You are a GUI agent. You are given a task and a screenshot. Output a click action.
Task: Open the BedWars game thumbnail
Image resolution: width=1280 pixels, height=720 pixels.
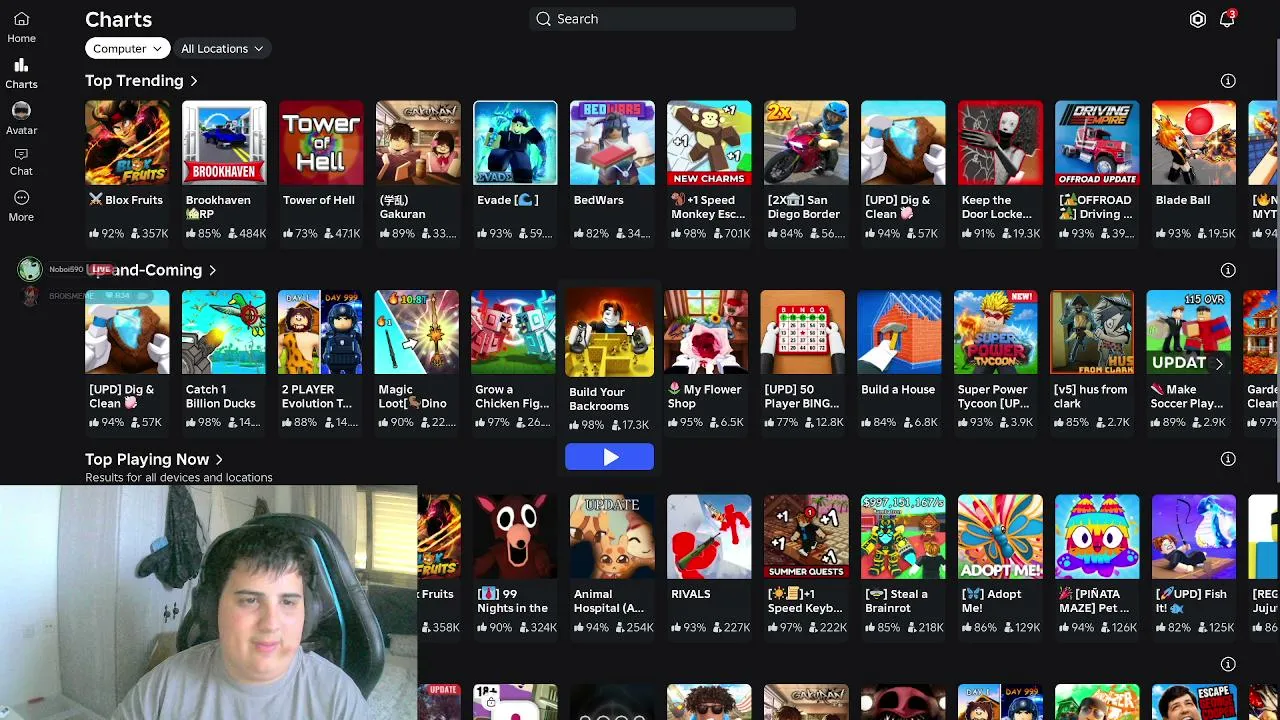[612, 143]
